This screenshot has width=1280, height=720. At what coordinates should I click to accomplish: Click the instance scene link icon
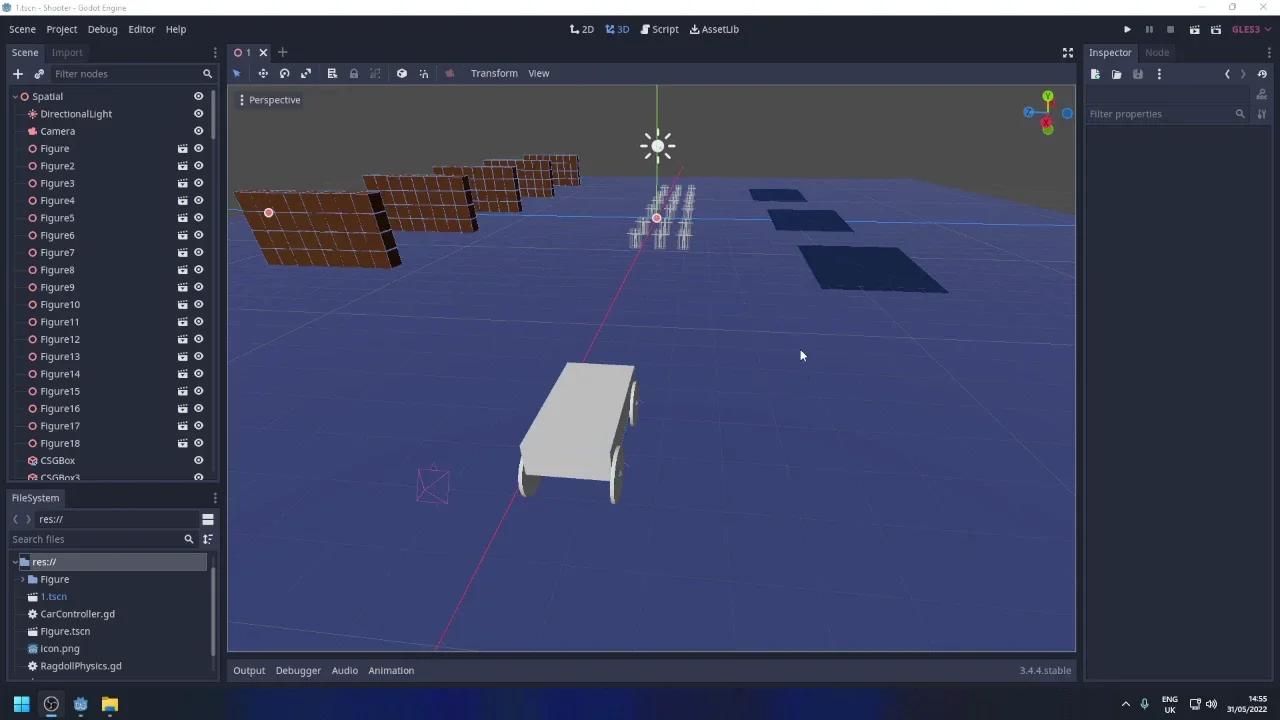click(x=39, y=74)
